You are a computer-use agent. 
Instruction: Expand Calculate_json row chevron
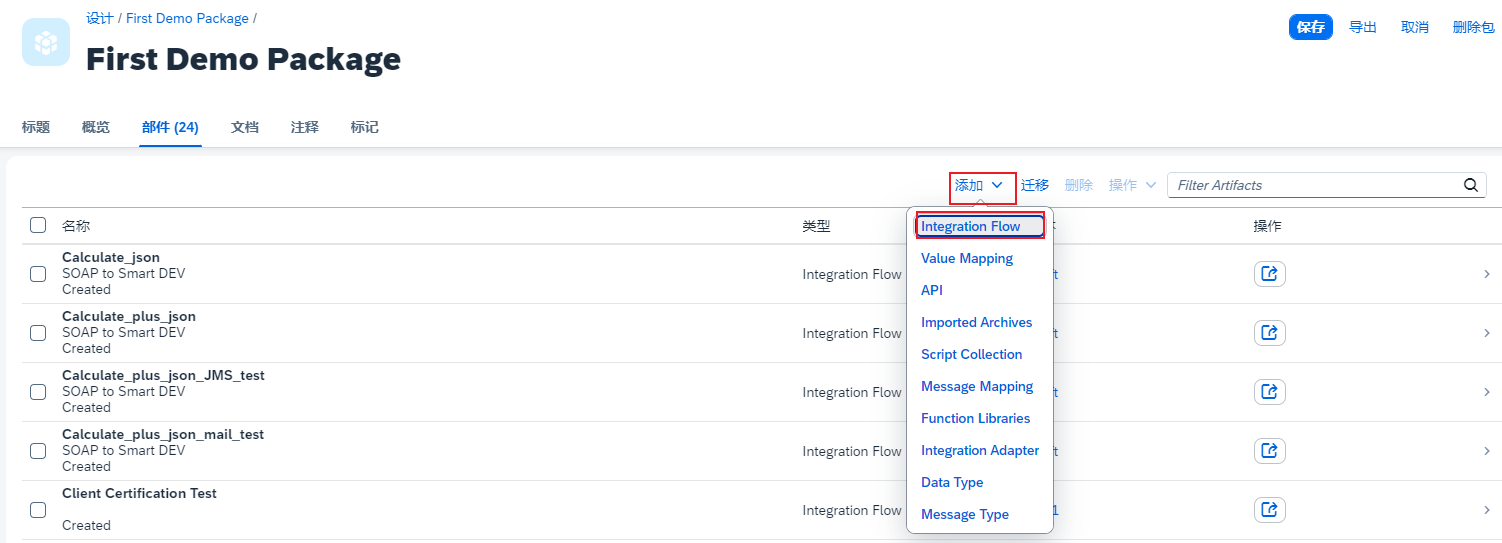click(1487, 274)
